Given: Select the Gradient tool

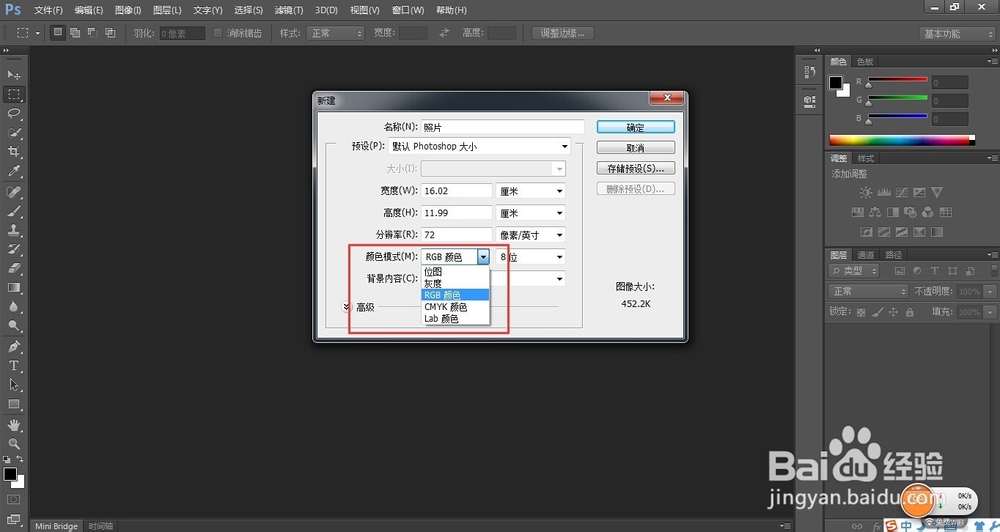Looking at the screenshot, I should (13, 287).
